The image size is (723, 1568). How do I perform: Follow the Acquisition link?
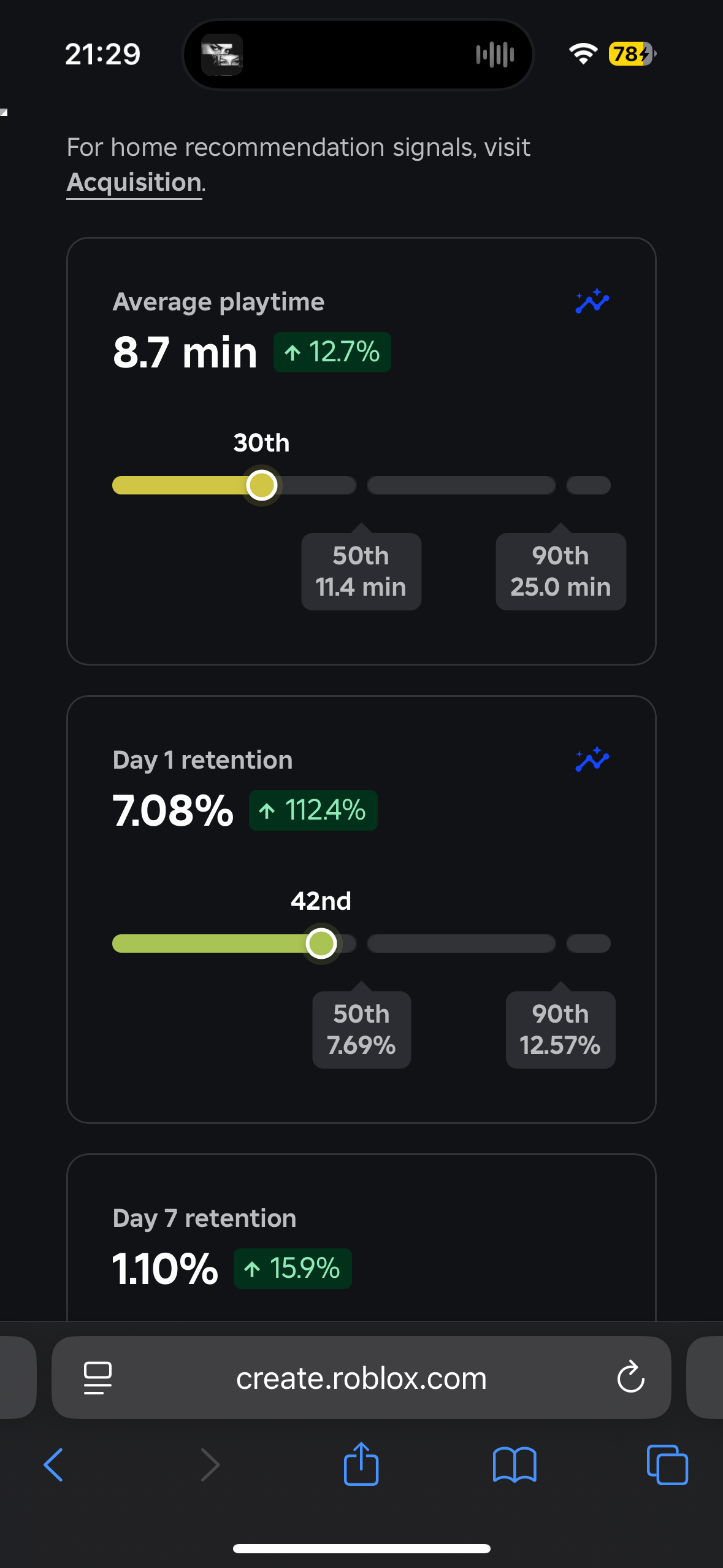134,182
